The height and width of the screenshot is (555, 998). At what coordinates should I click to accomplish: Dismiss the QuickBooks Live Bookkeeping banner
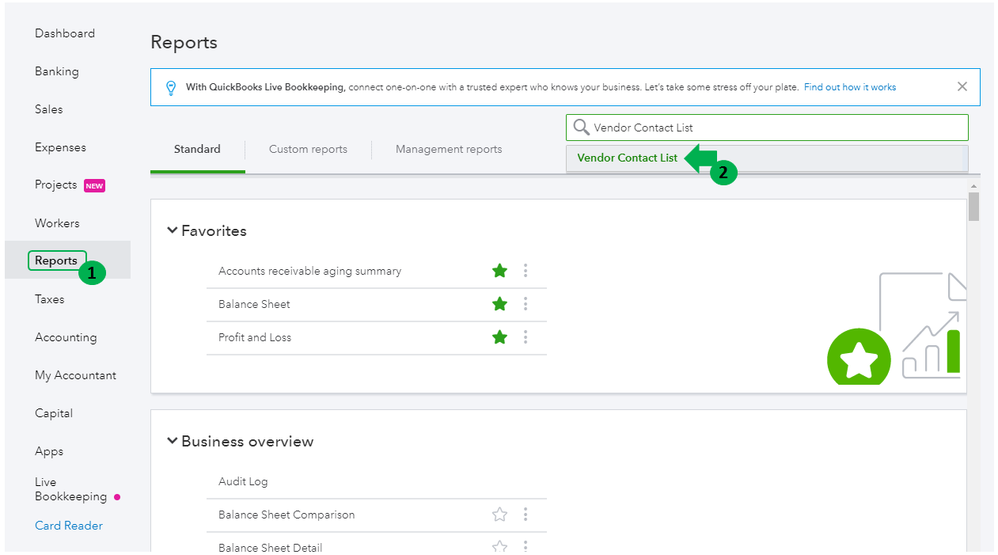(962, 87)
